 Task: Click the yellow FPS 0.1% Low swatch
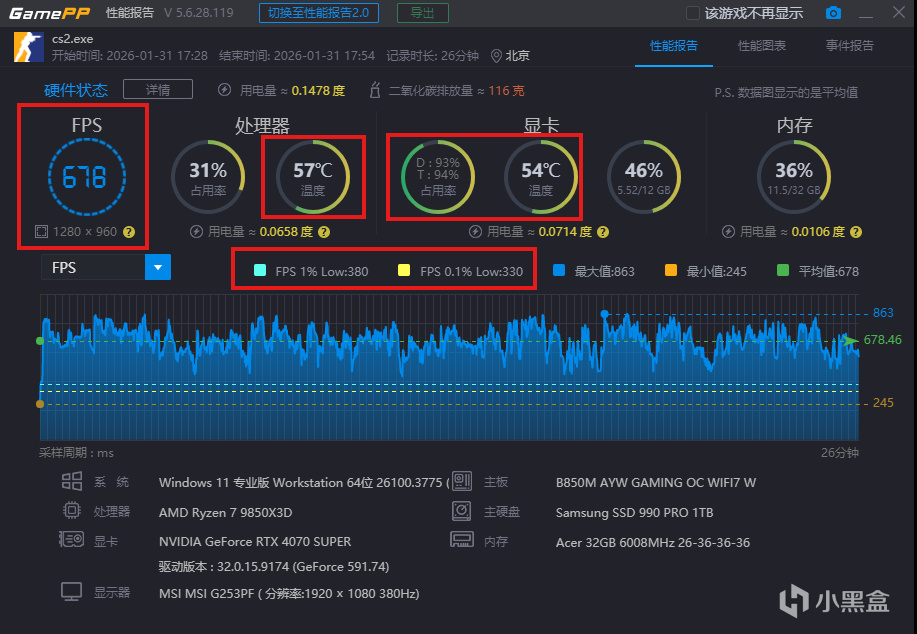pos(404,270)
